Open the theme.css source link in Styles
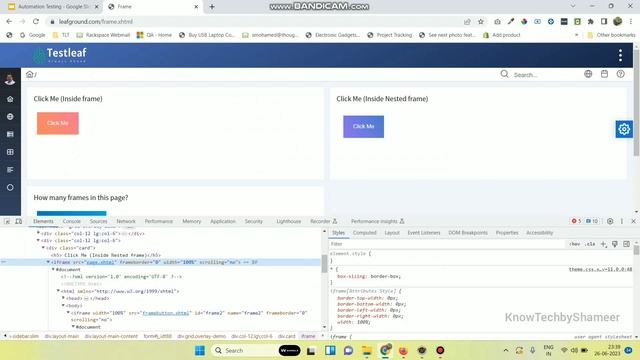 point(600,269)
